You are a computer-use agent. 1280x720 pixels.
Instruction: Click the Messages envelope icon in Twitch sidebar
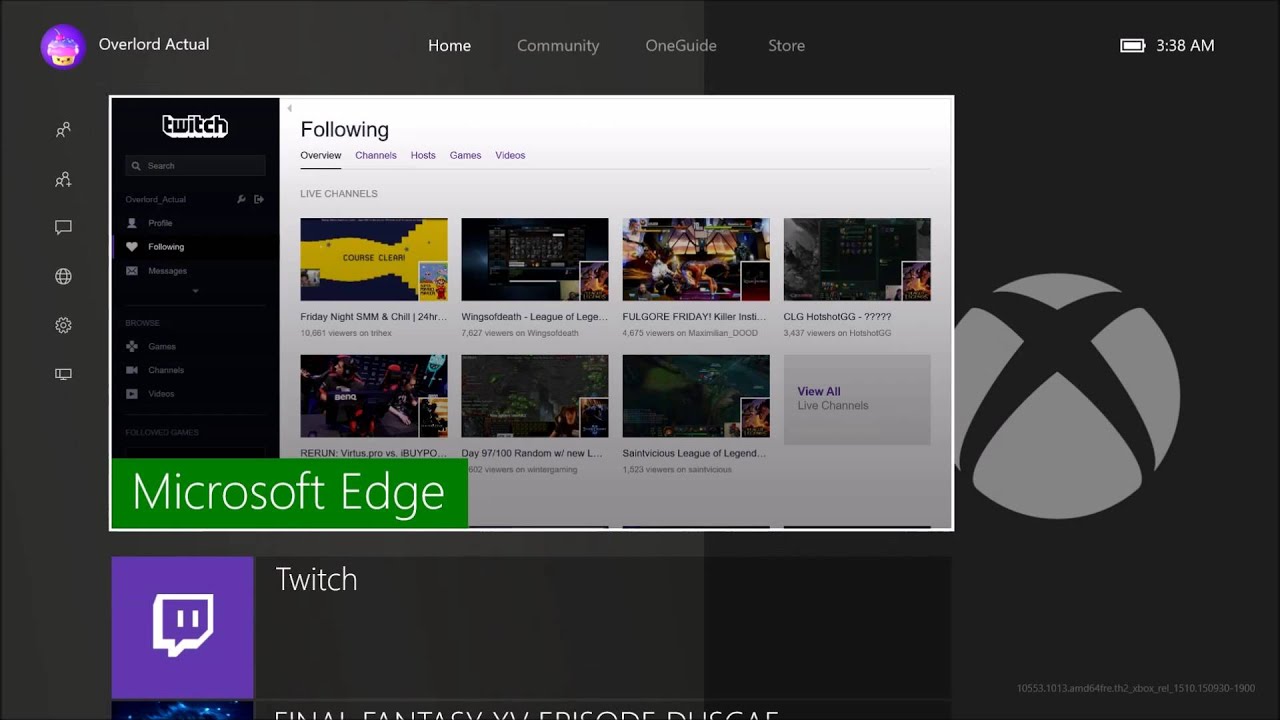[132, 271]
